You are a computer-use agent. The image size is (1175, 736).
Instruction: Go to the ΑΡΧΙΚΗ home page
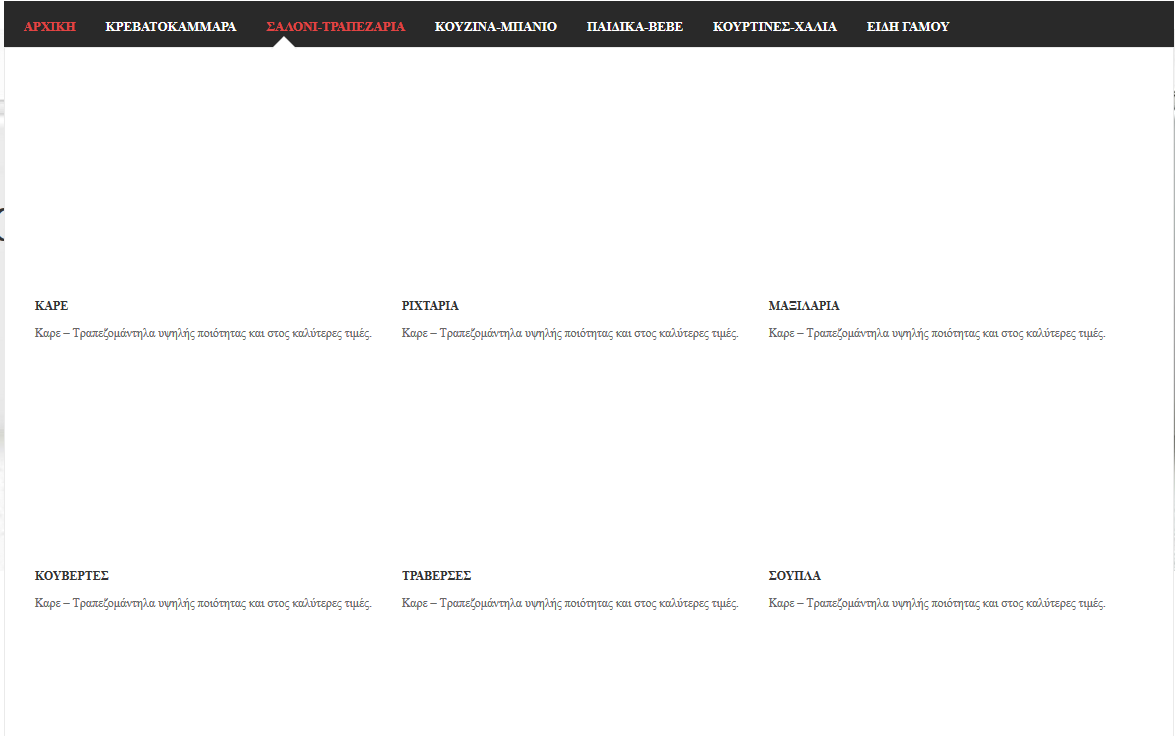click(50, 26)
